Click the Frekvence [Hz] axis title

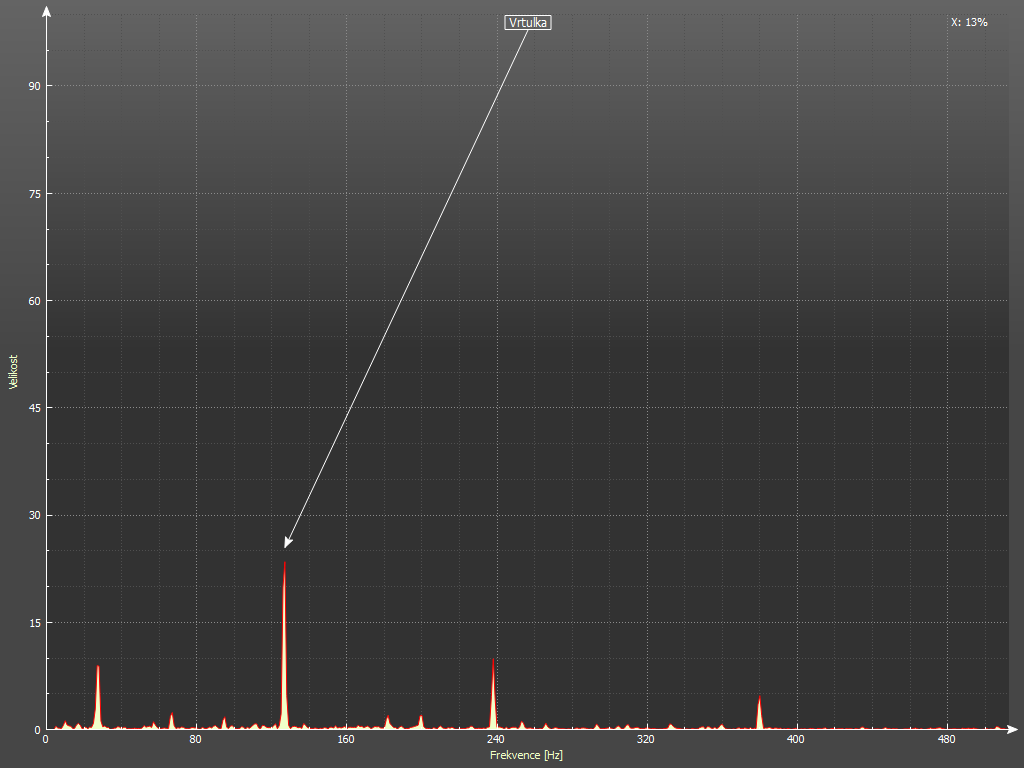pyautogui.click(x=526, y=755)
